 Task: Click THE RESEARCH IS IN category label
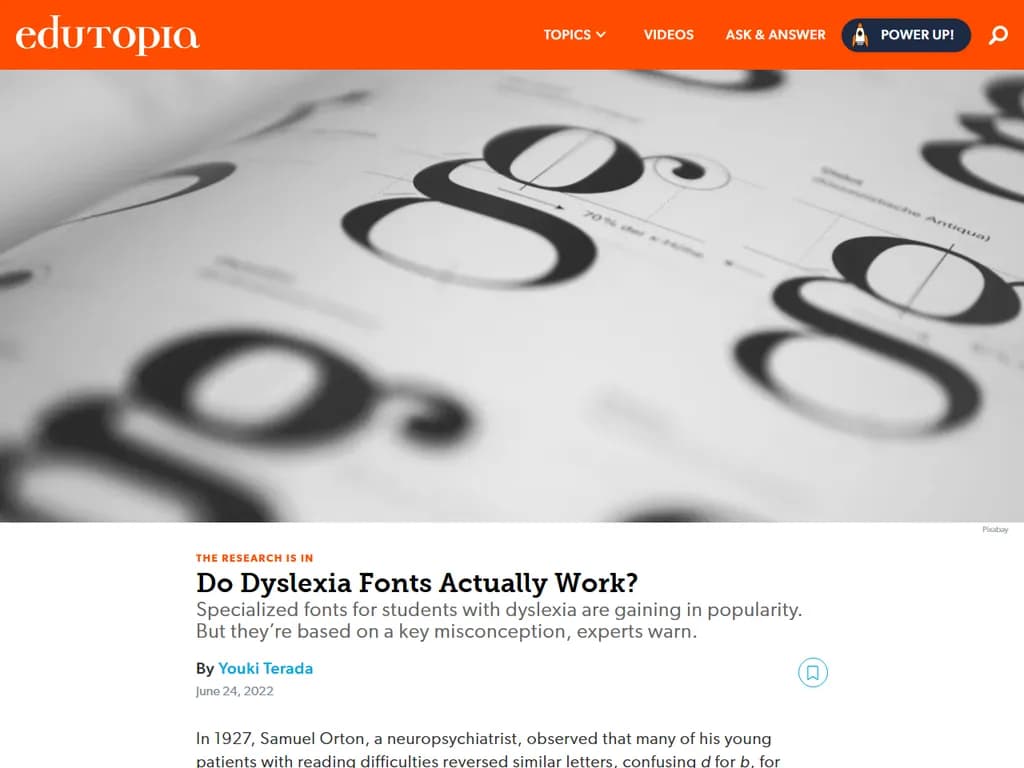tap(255, 558)
